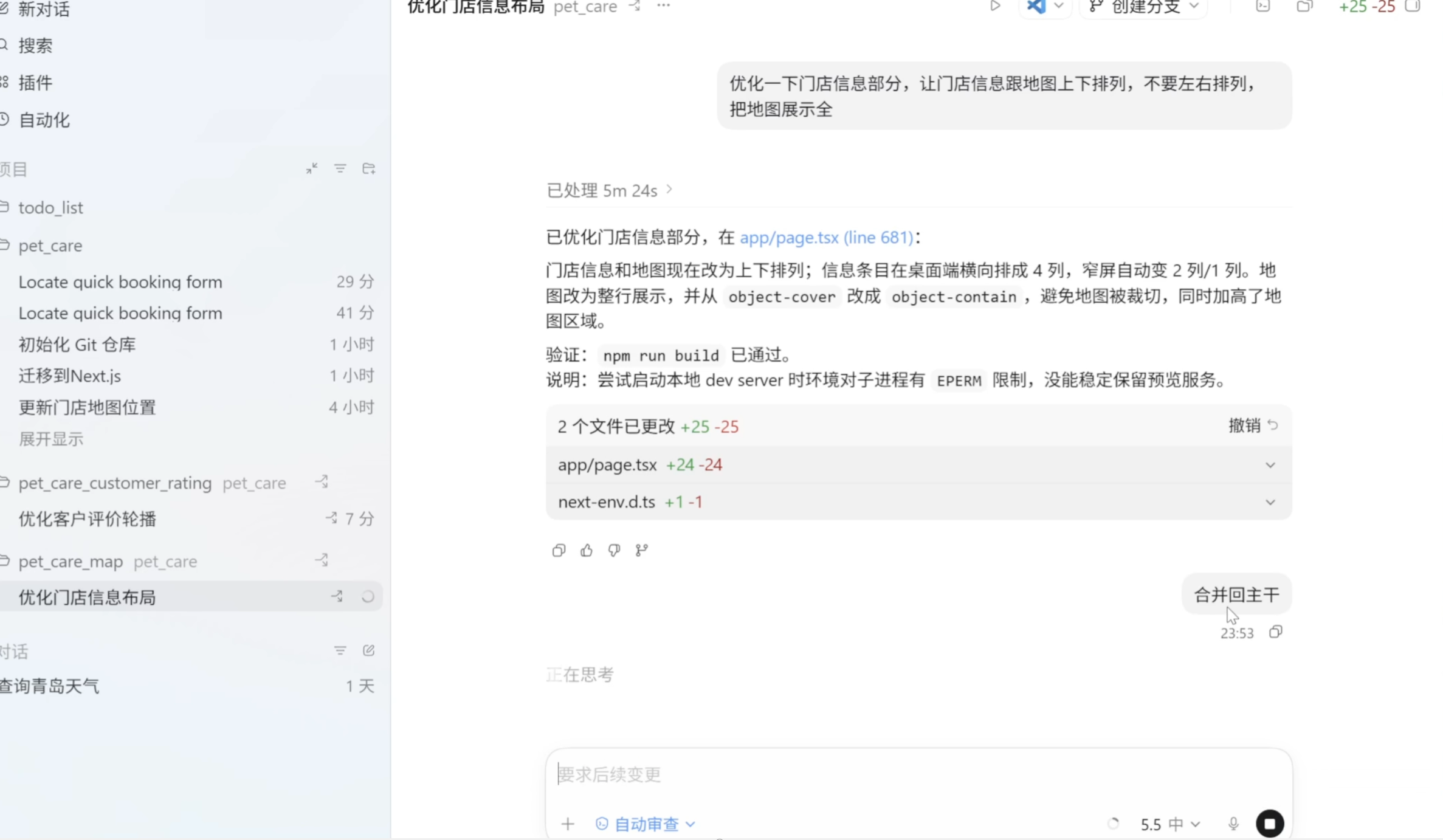Image resolution: width=1443 pixels, height=840 pixels.
Task: Click the new folder icon in projects header
Action: tap(368, 168)
